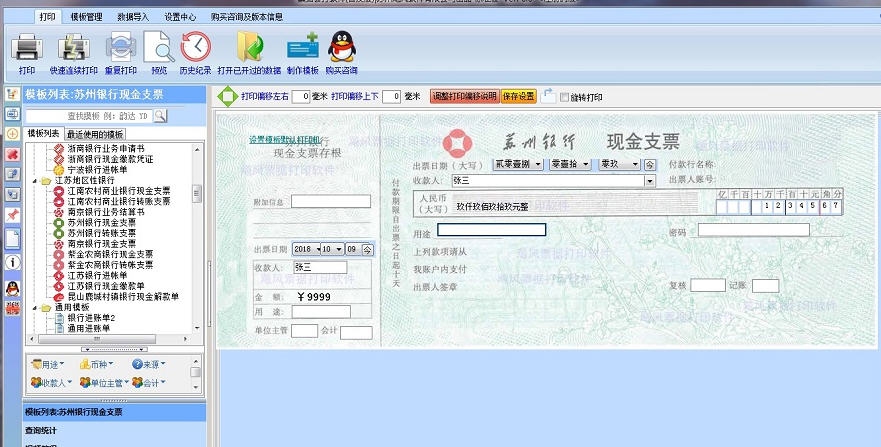The width and height of the screenshot is (881, 447).
Task: Click the blank page icon in sidebar
Action: tap(12, 239)
